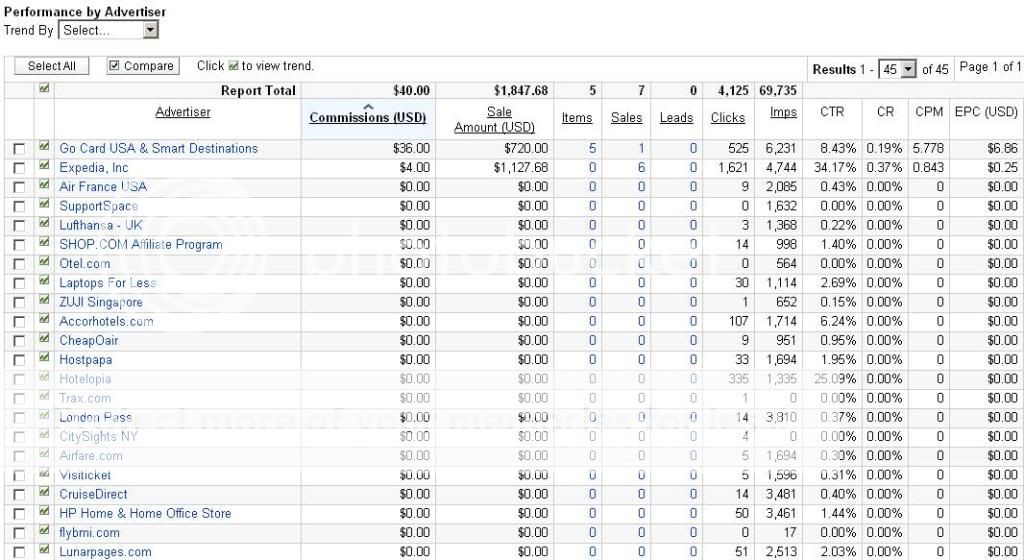Open Visiticket trend icon
Image resolution: width=1024 pixels, height=560 pixels.
[44, 473]
